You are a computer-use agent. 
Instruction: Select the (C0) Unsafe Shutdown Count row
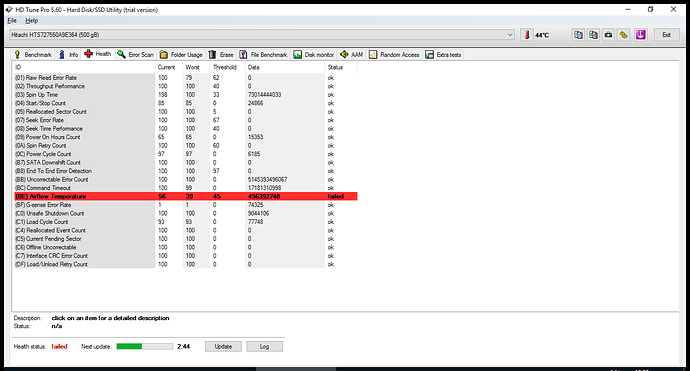pos(185,213)
